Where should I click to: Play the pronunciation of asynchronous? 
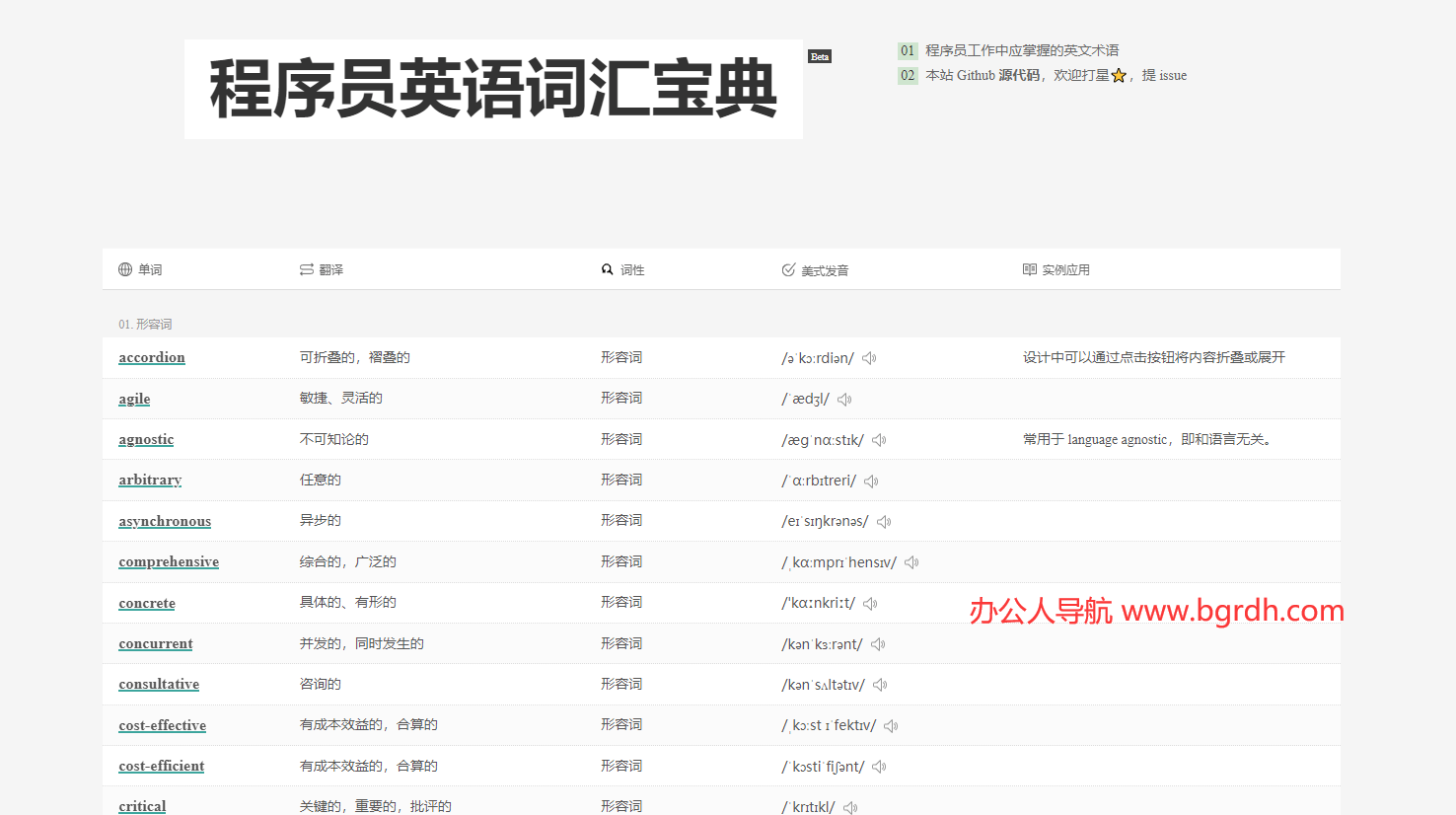tap(884, 521)
